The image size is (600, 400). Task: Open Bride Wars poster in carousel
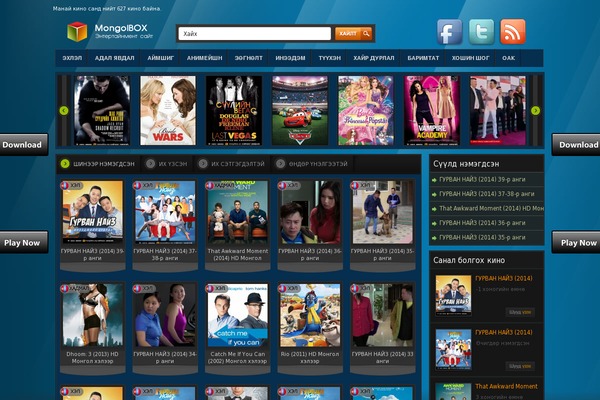pyautogui.click(x=168, y=110)
